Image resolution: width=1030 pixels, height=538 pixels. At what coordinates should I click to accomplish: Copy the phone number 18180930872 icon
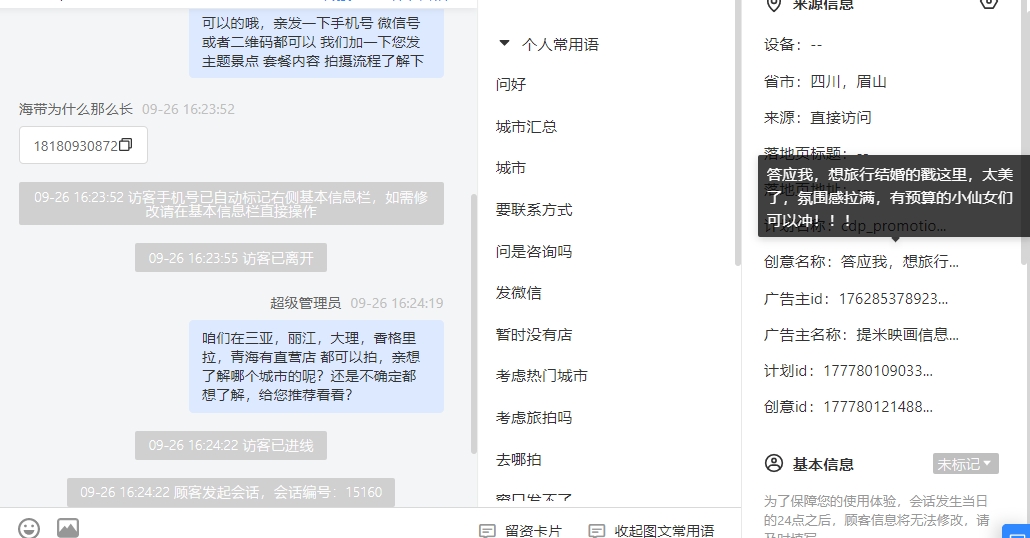point(125,145)
